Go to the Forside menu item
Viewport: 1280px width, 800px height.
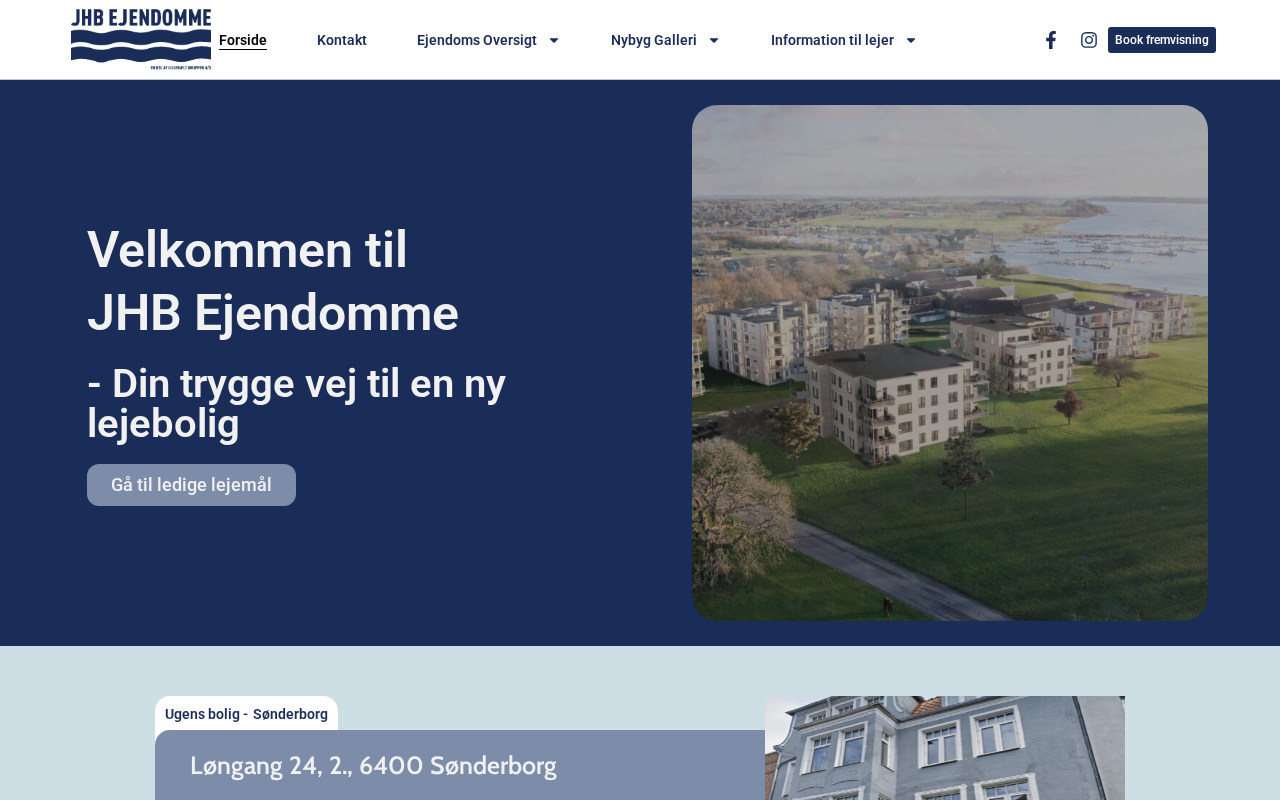243,40
